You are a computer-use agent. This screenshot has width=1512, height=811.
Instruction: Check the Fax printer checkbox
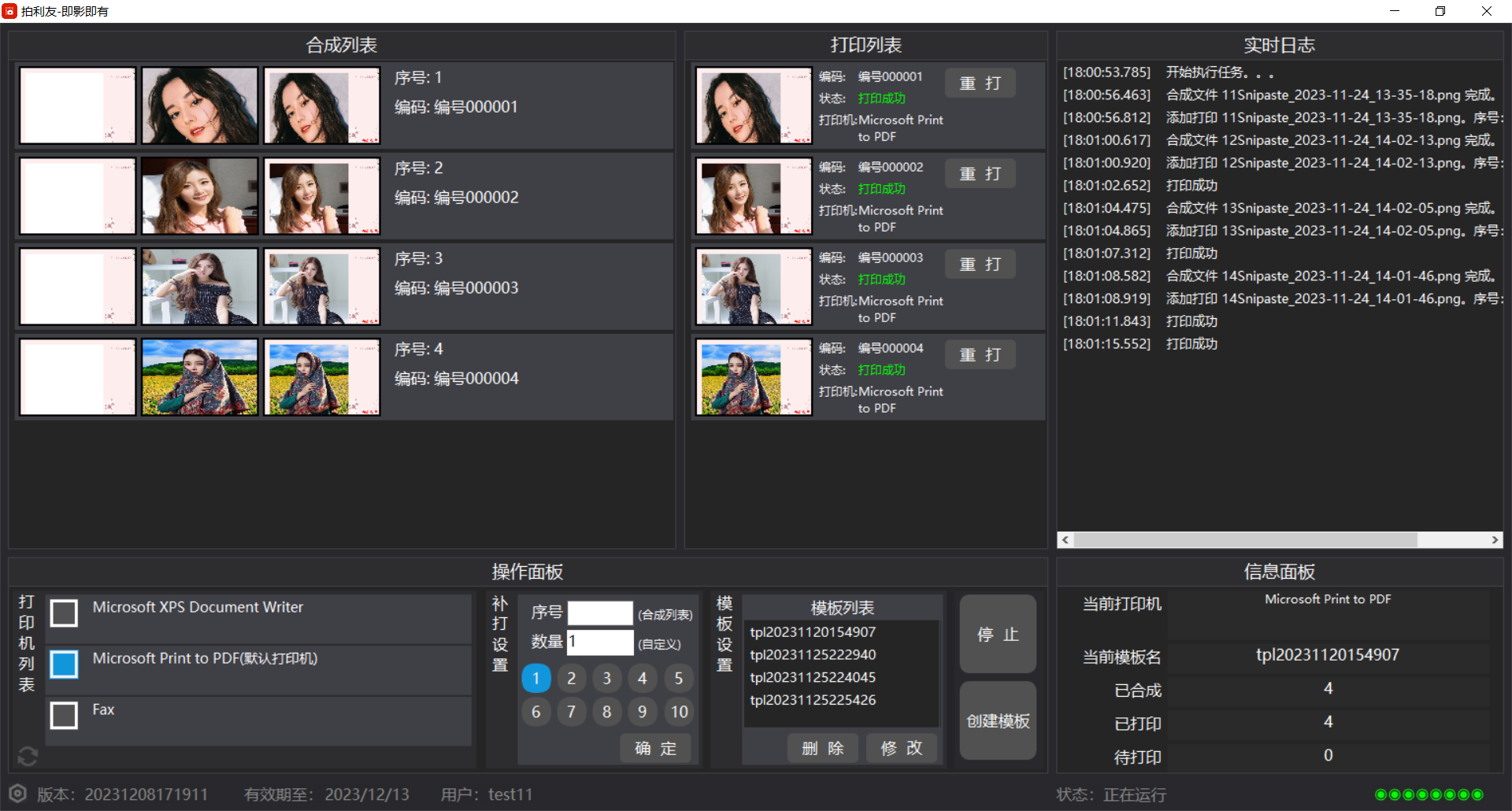[x=64, y=715]
